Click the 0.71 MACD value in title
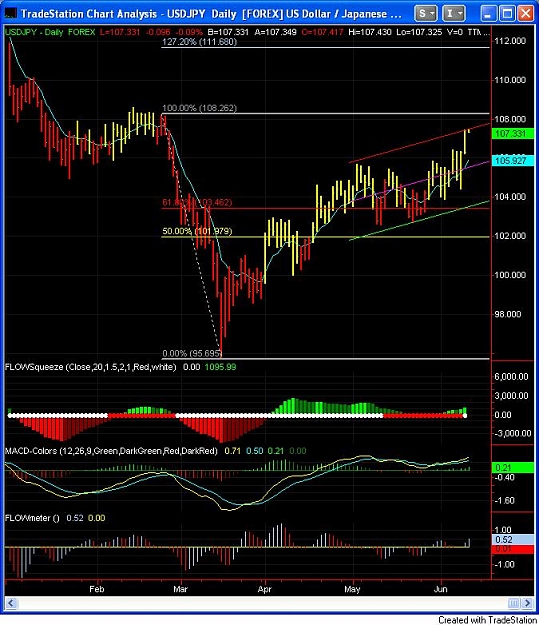 [x=232, y=451]
